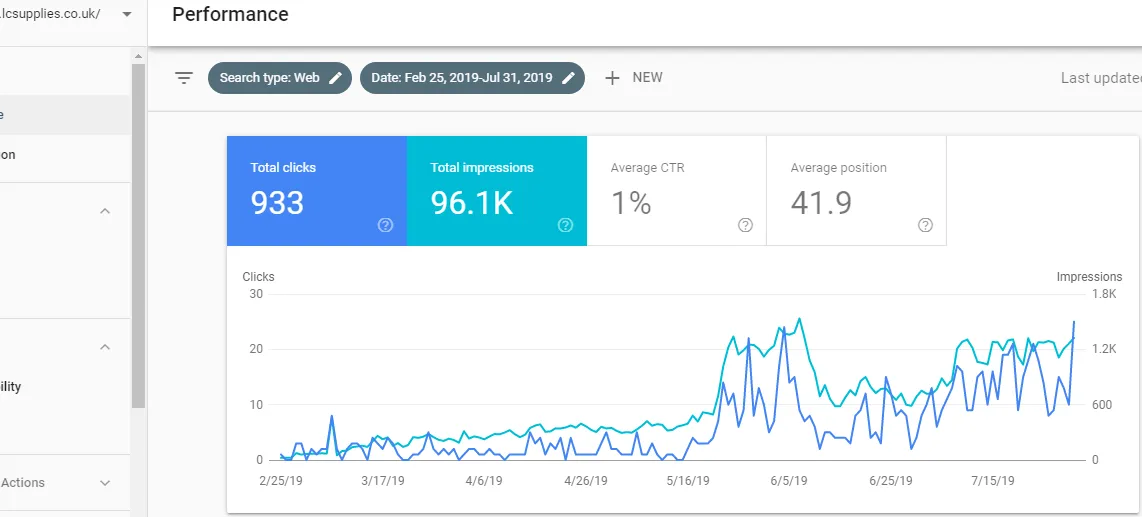The image size is (1142, 517).
Task: Click the 20 clicks axis value
Action: (256, 350)
